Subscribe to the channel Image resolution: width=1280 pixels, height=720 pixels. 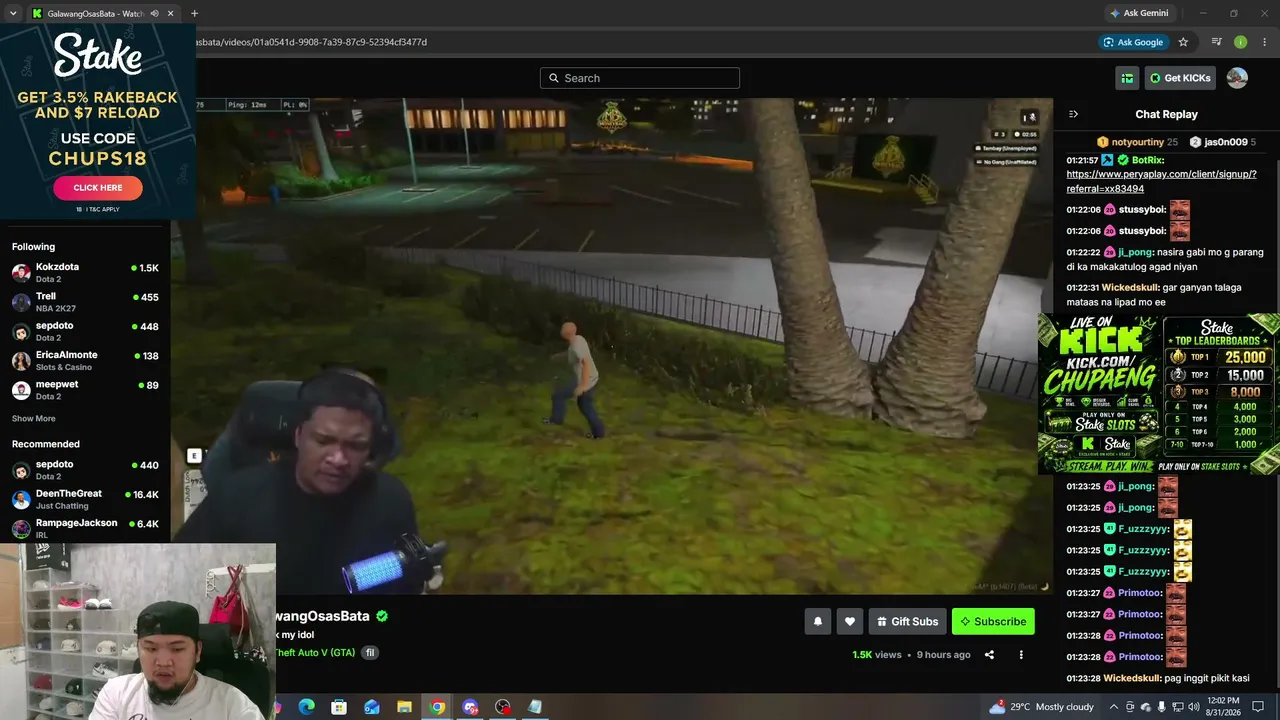(993, 621)
